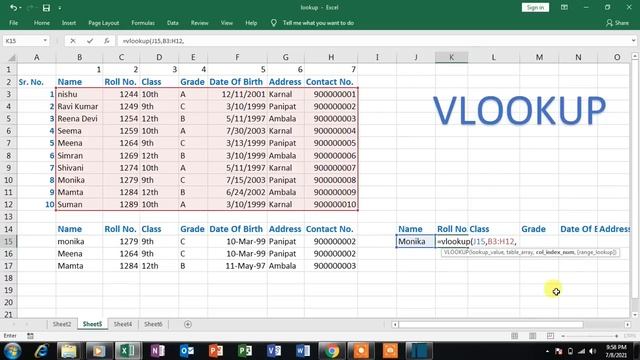Click the horizontal scrollbar right arrow

coord(627,324)
